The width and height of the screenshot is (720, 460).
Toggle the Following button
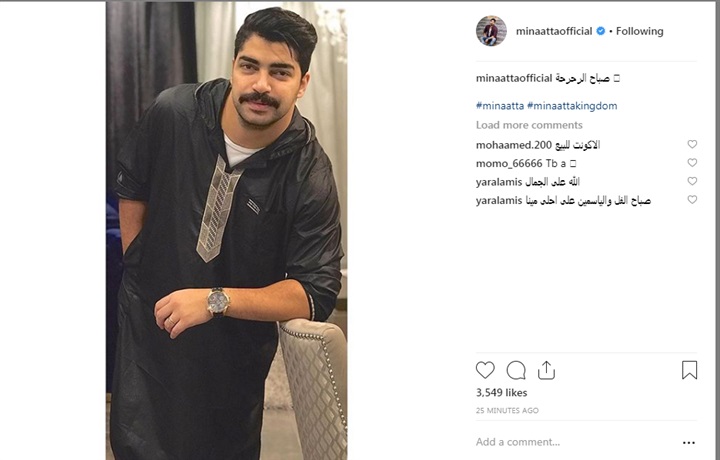click(639, 31)
